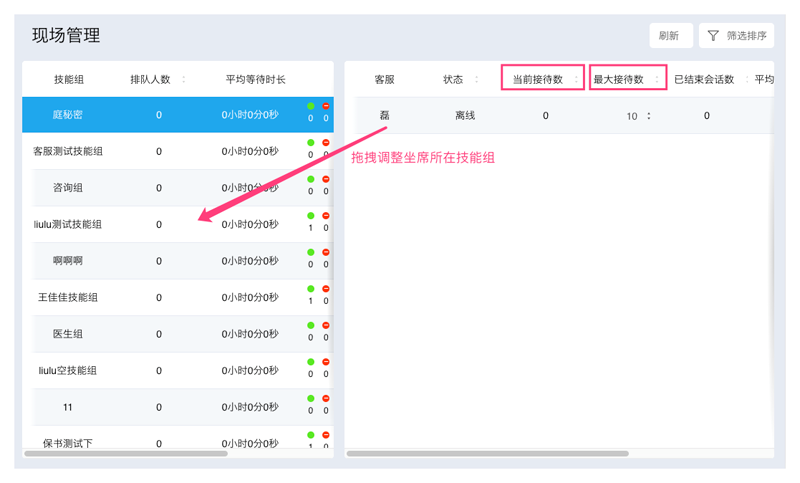The image size is (800, 483).
Task: Click green online dot in 庭秘密 row
Action: click(x=311, y=106)
